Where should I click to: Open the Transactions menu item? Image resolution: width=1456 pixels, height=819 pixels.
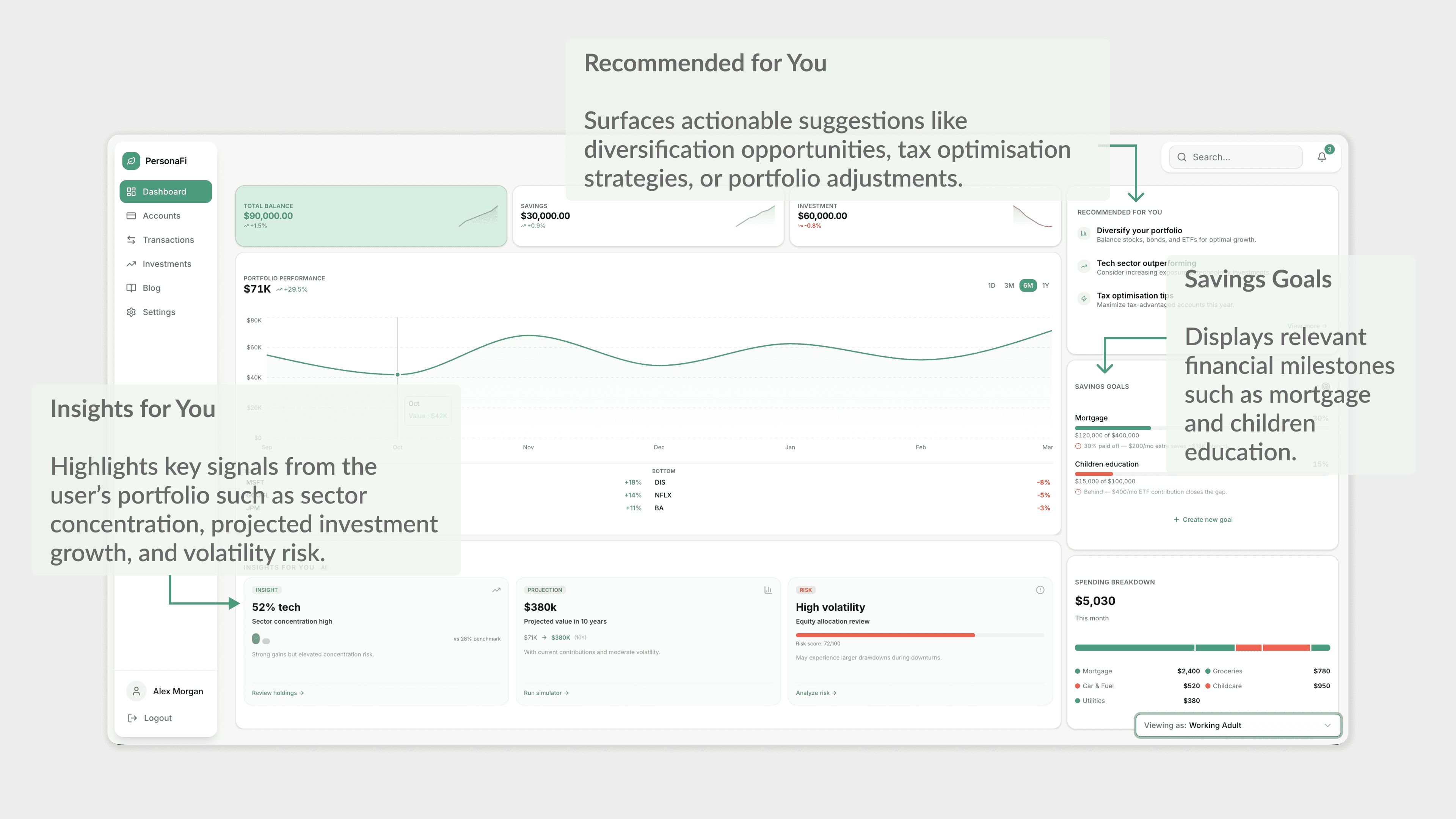(x=168, y=240)
